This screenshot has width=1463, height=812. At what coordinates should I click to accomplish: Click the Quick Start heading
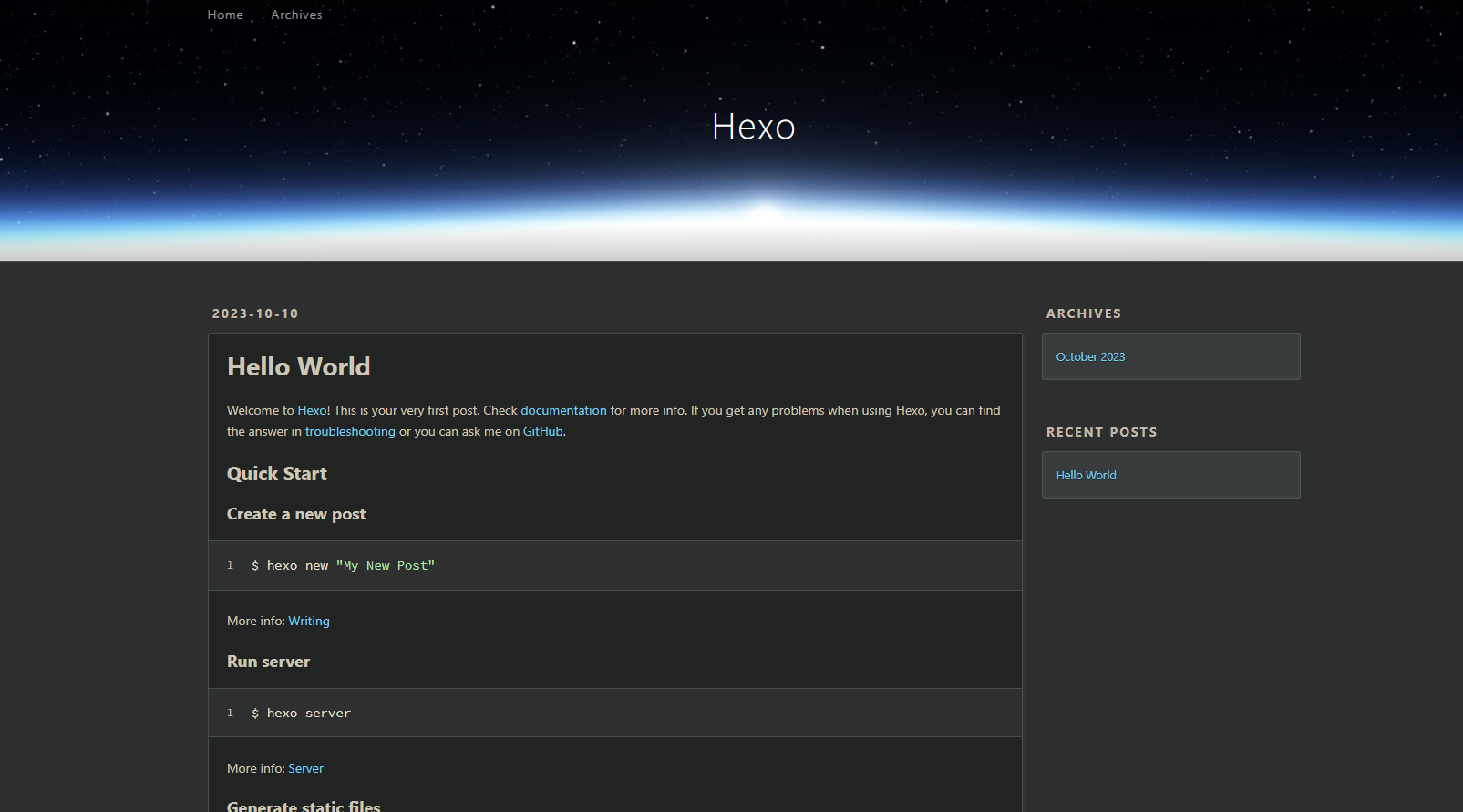click(277, 474)
